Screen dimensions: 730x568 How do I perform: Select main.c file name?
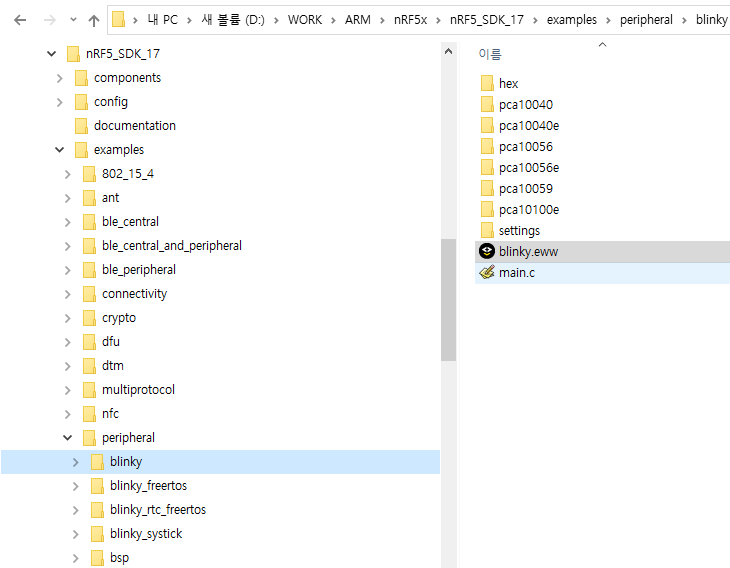[517, 272]
